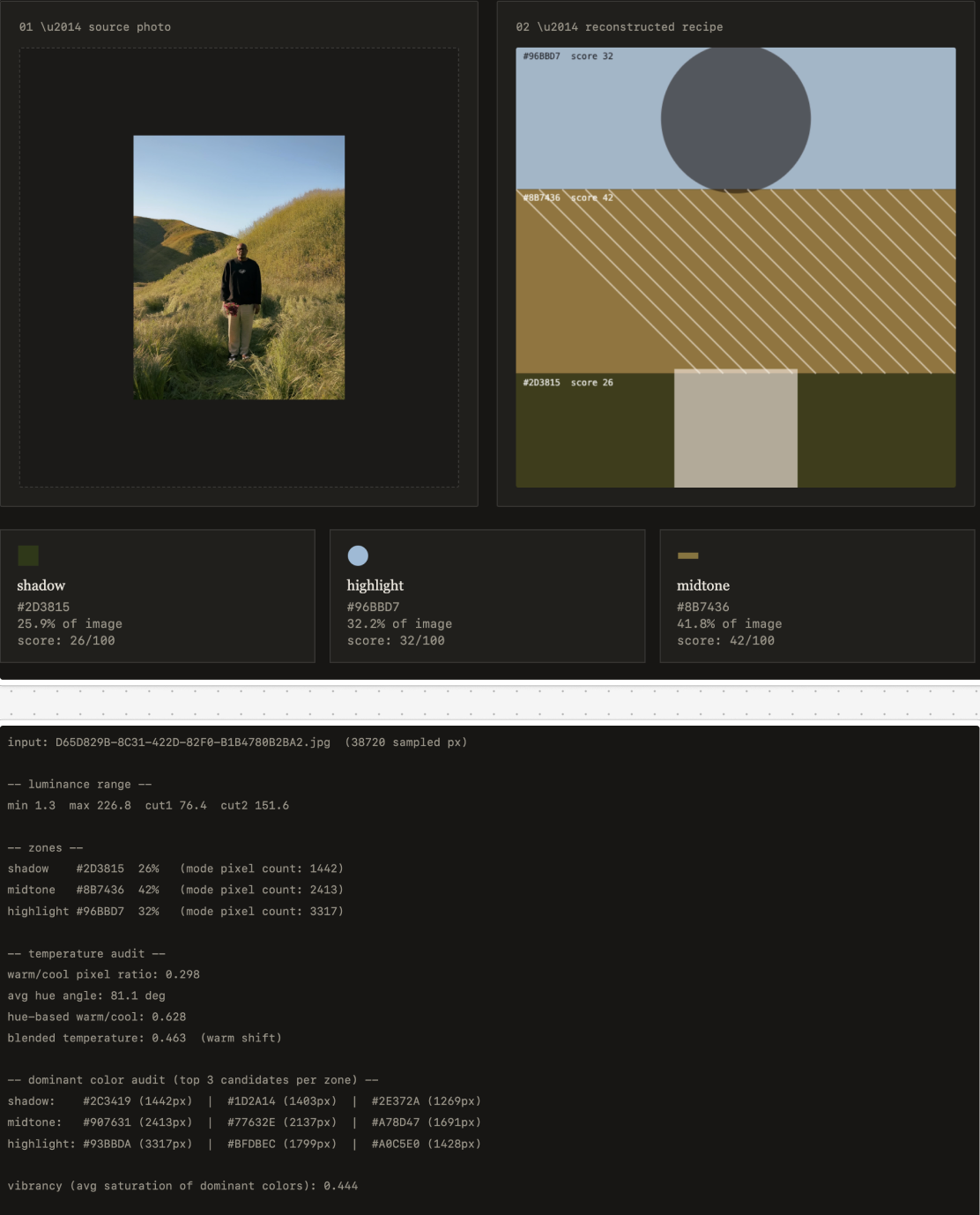This screenshot has height=1215, width=980.
Task: Click the midtone card hex value #8B7436
Action: (703, 607)
